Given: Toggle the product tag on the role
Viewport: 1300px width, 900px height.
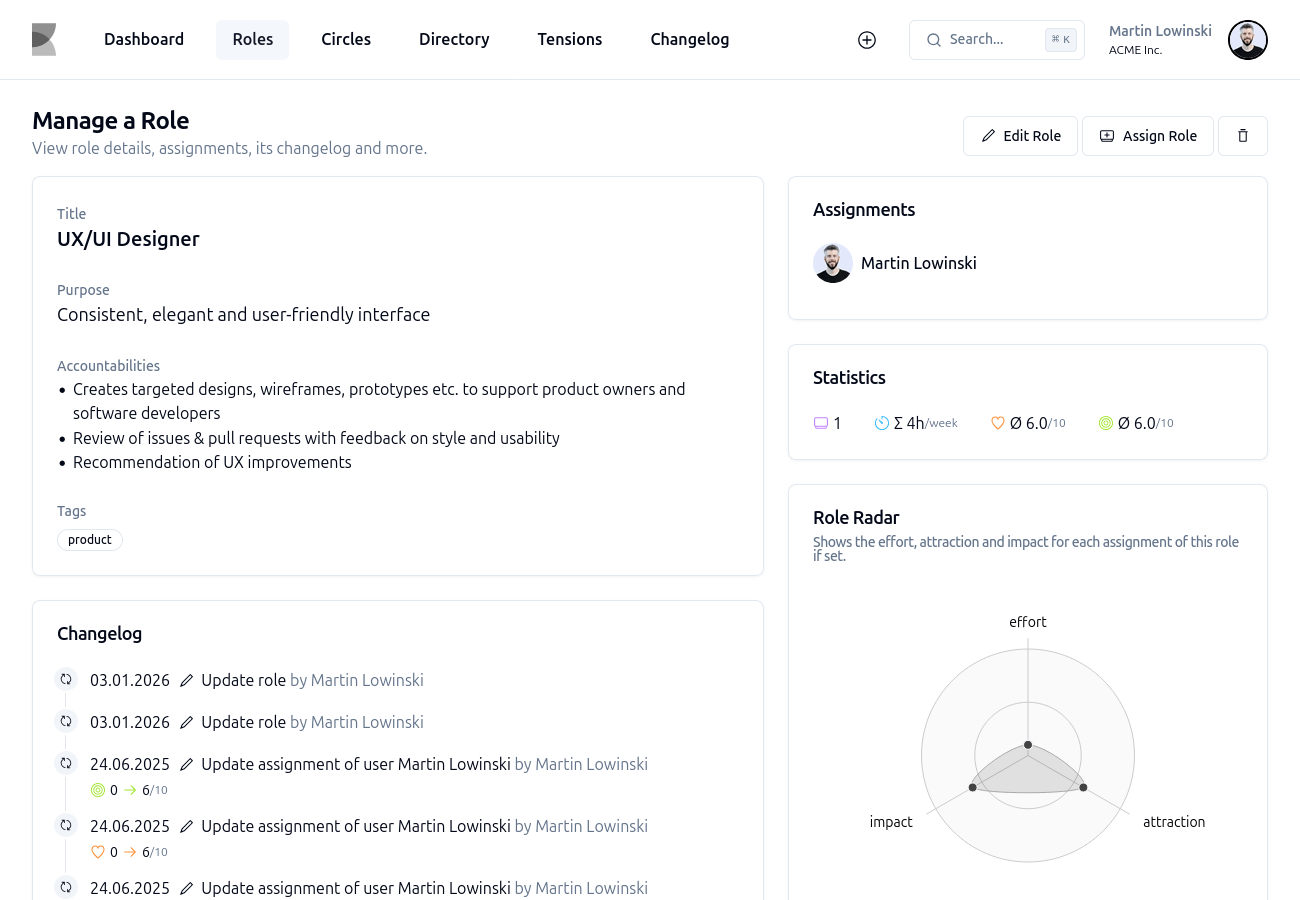Looking at the screenshot, I should pyautogui.click(x=89, y=539).
